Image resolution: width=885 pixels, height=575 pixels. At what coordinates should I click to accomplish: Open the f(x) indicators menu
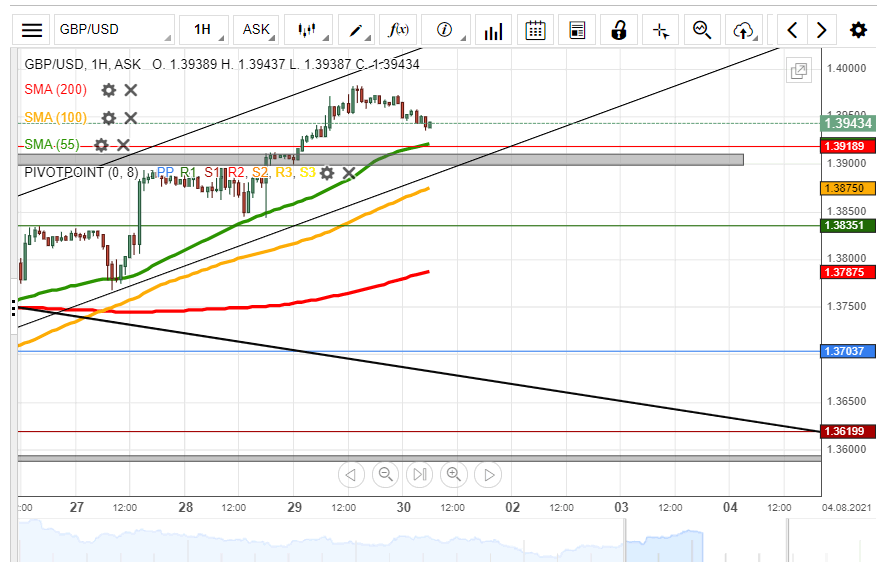click(399, 30)
